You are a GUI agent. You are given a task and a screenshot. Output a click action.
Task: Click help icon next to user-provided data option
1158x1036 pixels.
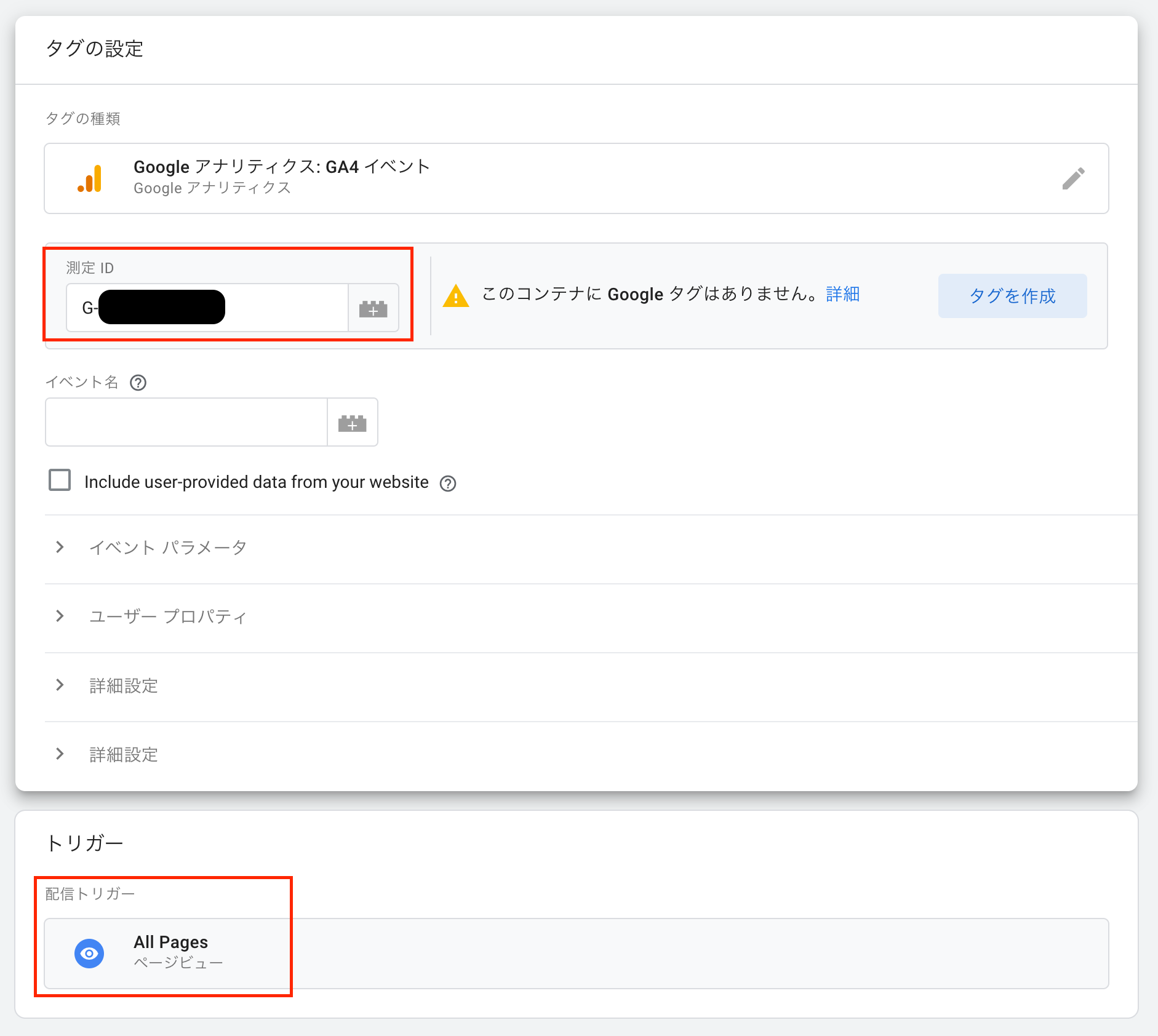coord(448,484)
